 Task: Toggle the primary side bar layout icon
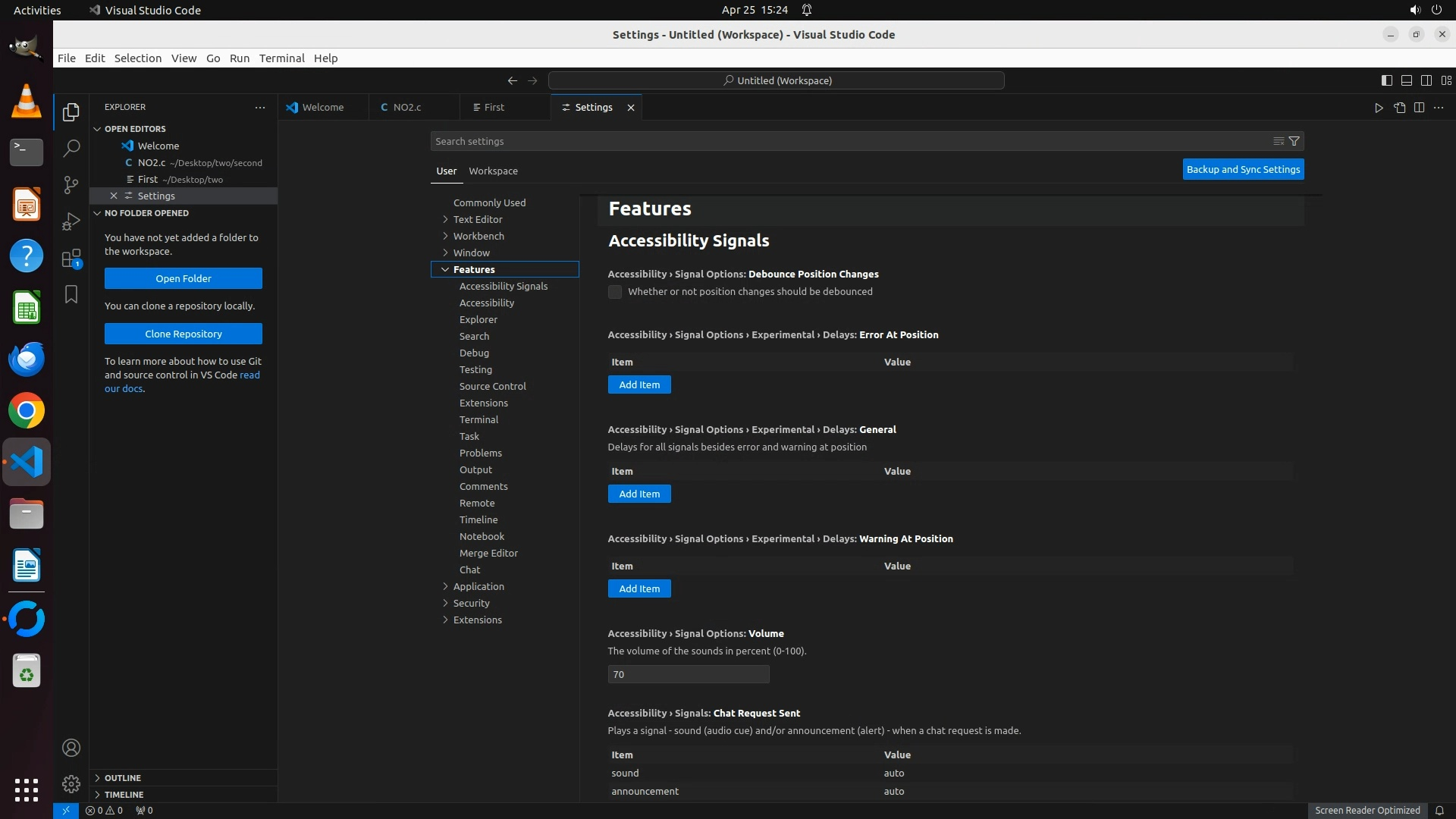(1386, 80)
